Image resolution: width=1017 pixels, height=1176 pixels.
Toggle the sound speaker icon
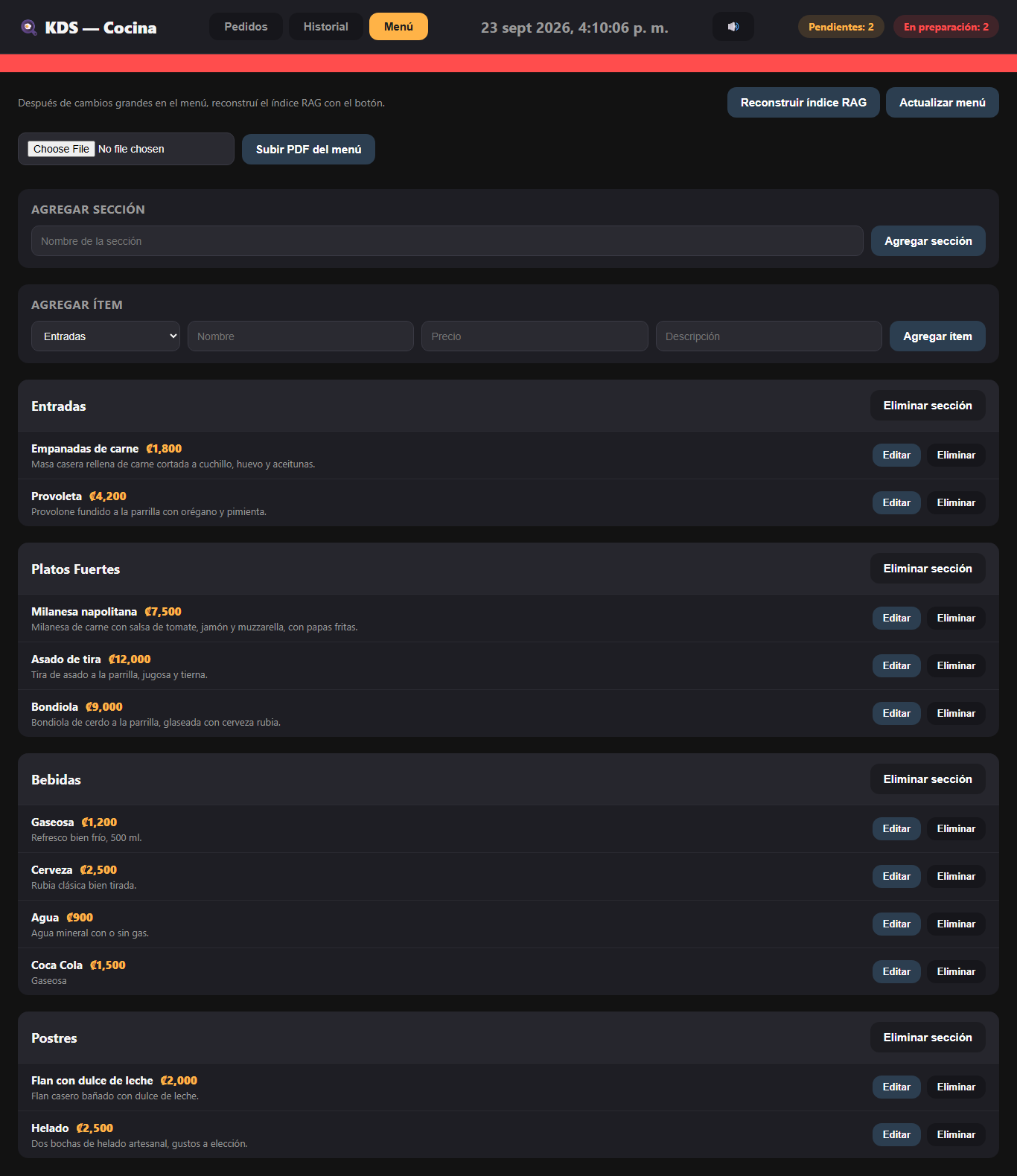pos(733,27)
